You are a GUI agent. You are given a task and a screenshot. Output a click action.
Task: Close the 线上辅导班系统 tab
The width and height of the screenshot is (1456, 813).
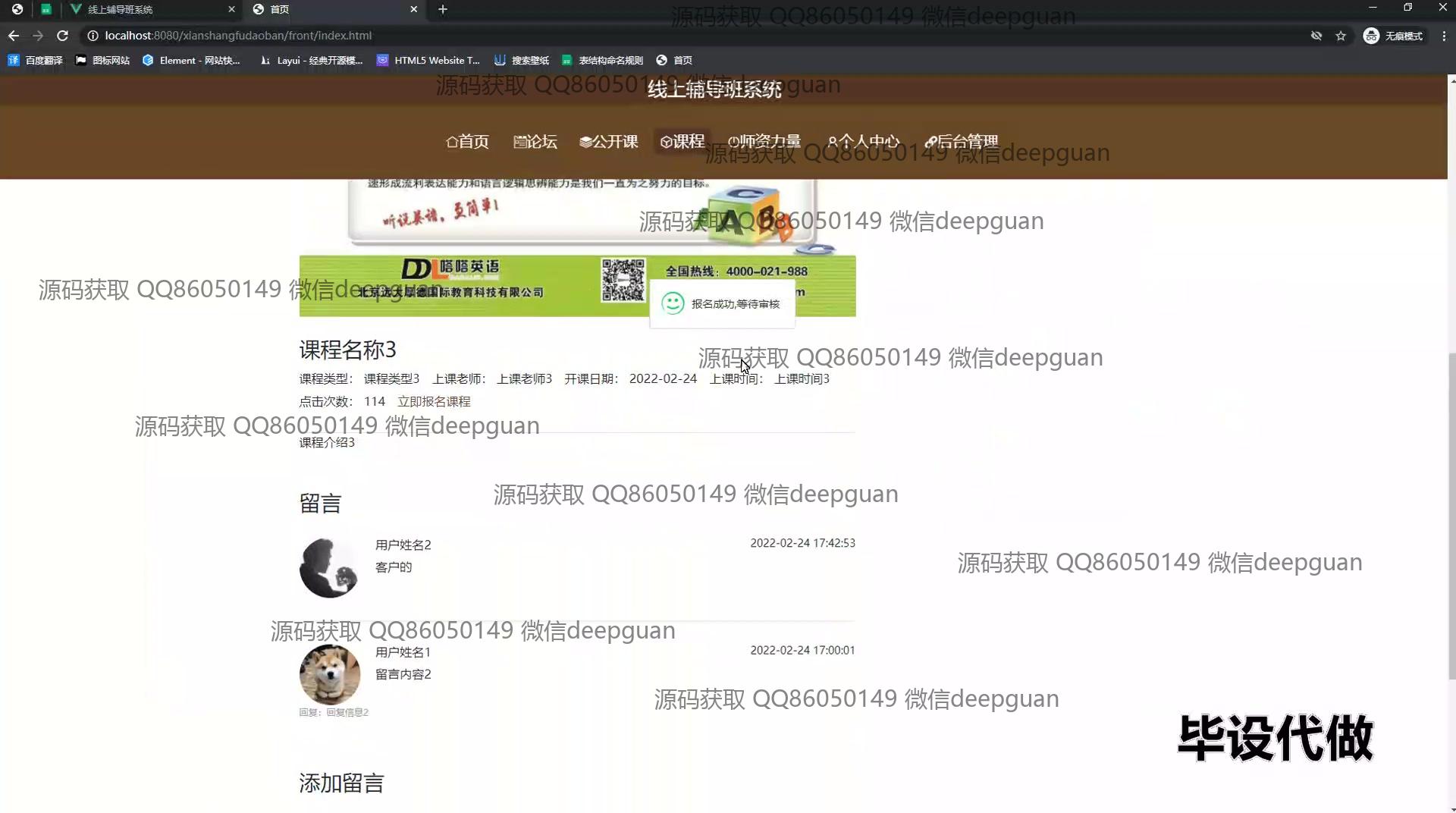tap(231, 9)
